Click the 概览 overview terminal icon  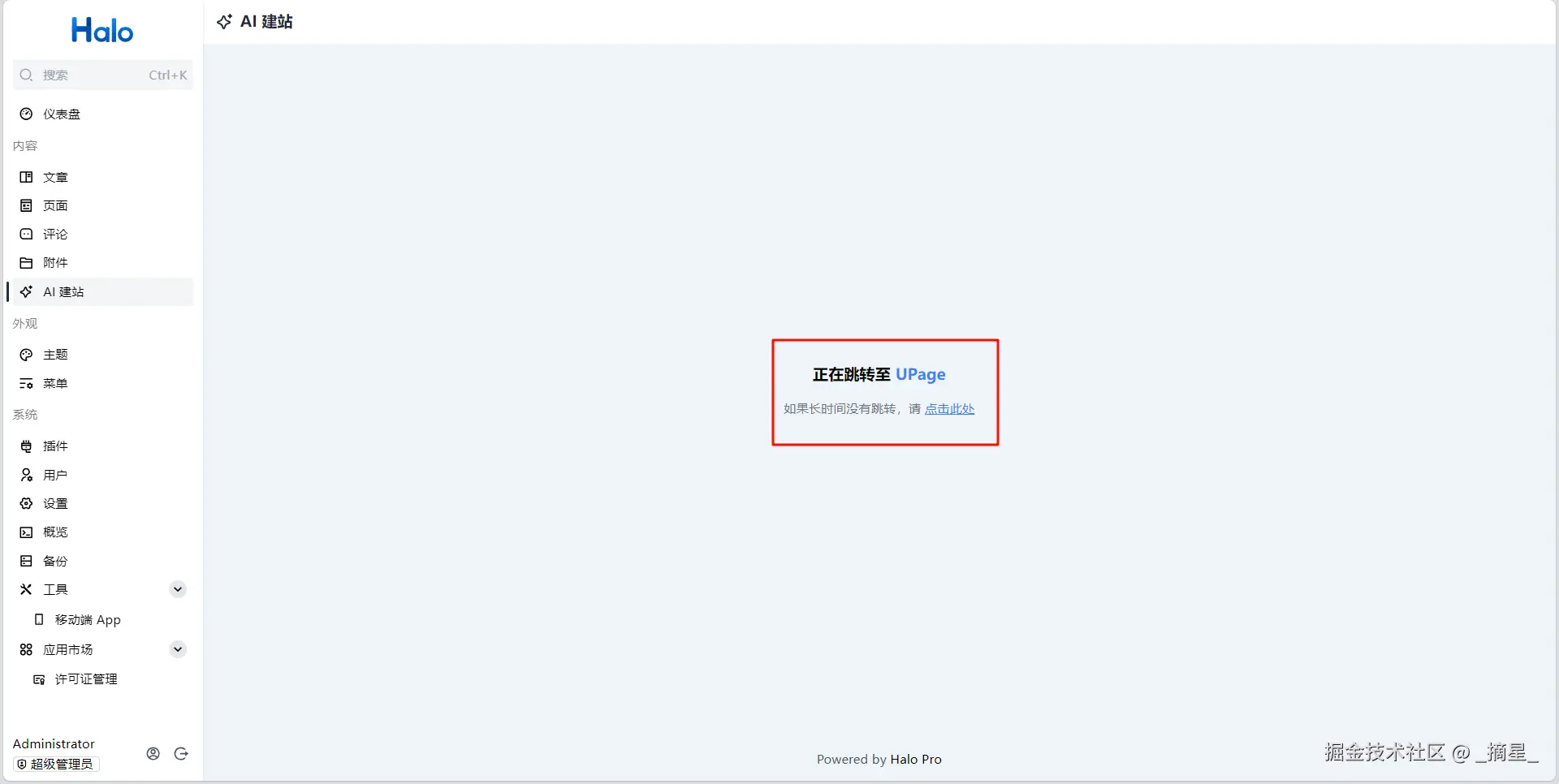coord(26,532)
